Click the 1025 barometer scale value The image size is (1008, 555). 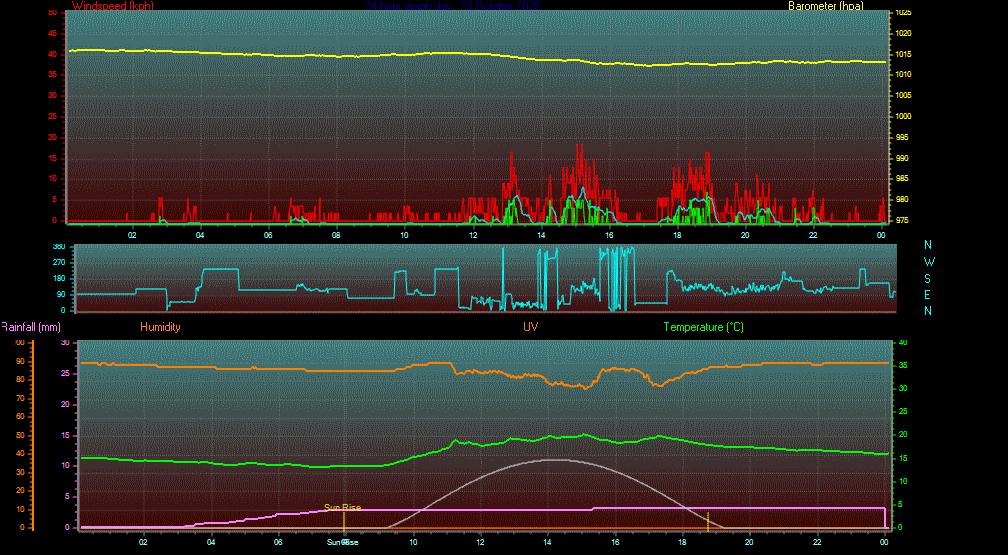(903, 13)
